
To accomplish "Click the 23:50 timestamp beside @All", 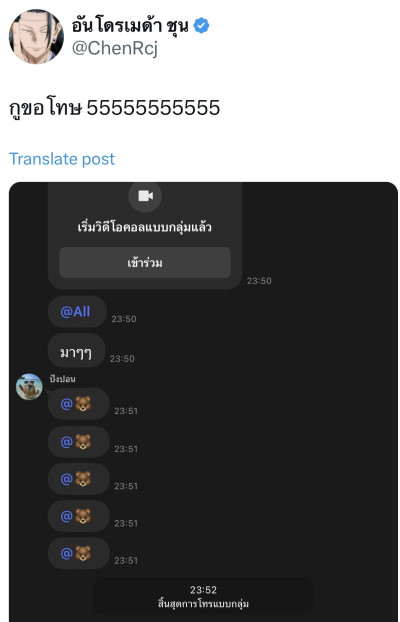I will coord(124,319).
